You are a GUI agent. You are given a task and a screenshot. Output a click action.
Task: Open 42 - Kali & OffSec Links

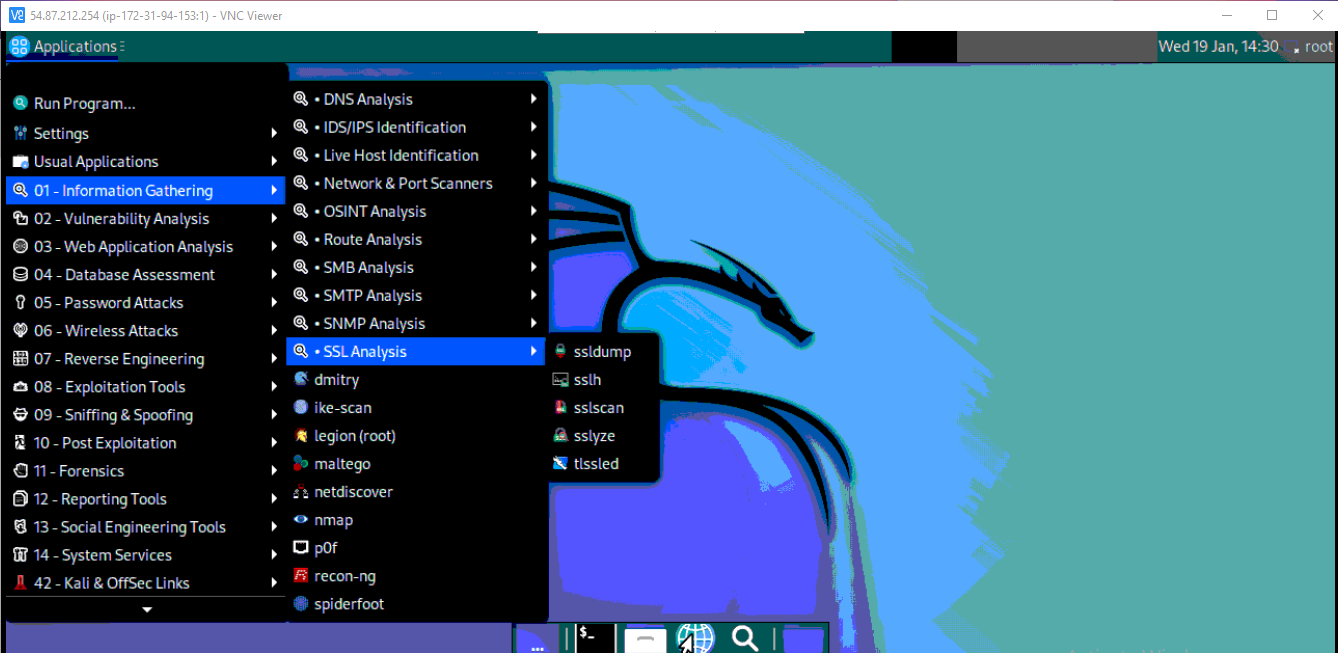[x=146, y=583]
